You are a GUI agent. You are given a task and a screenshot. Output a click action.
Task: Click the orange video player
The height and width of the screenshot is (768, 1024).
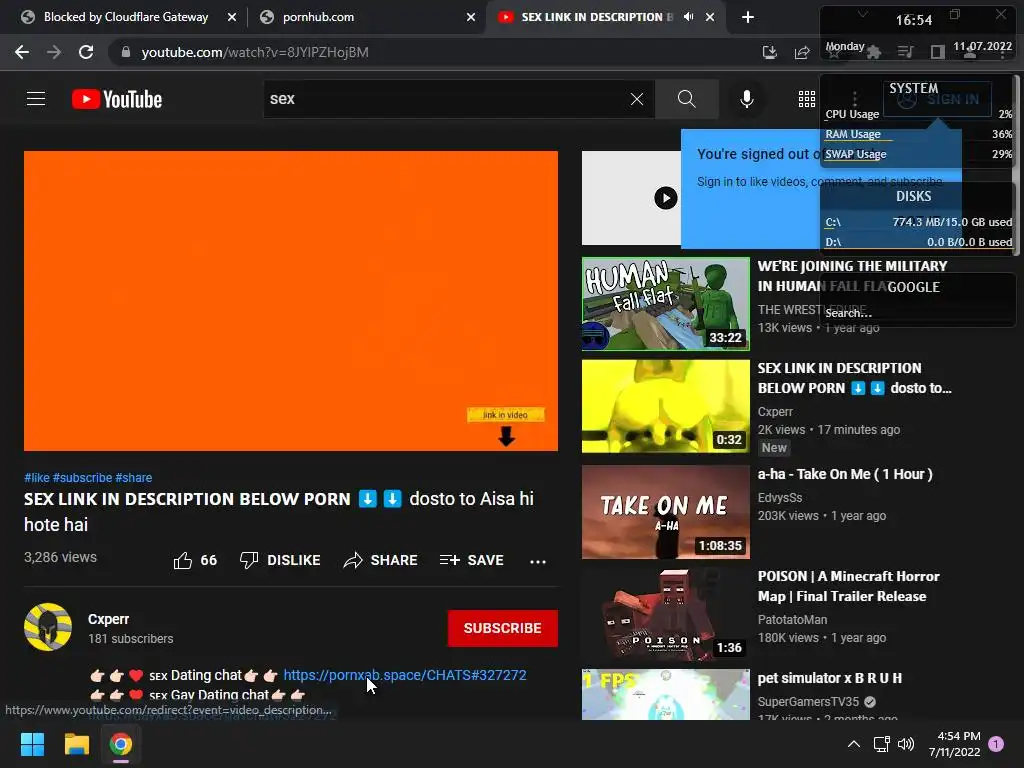click(x=291, y=300)
